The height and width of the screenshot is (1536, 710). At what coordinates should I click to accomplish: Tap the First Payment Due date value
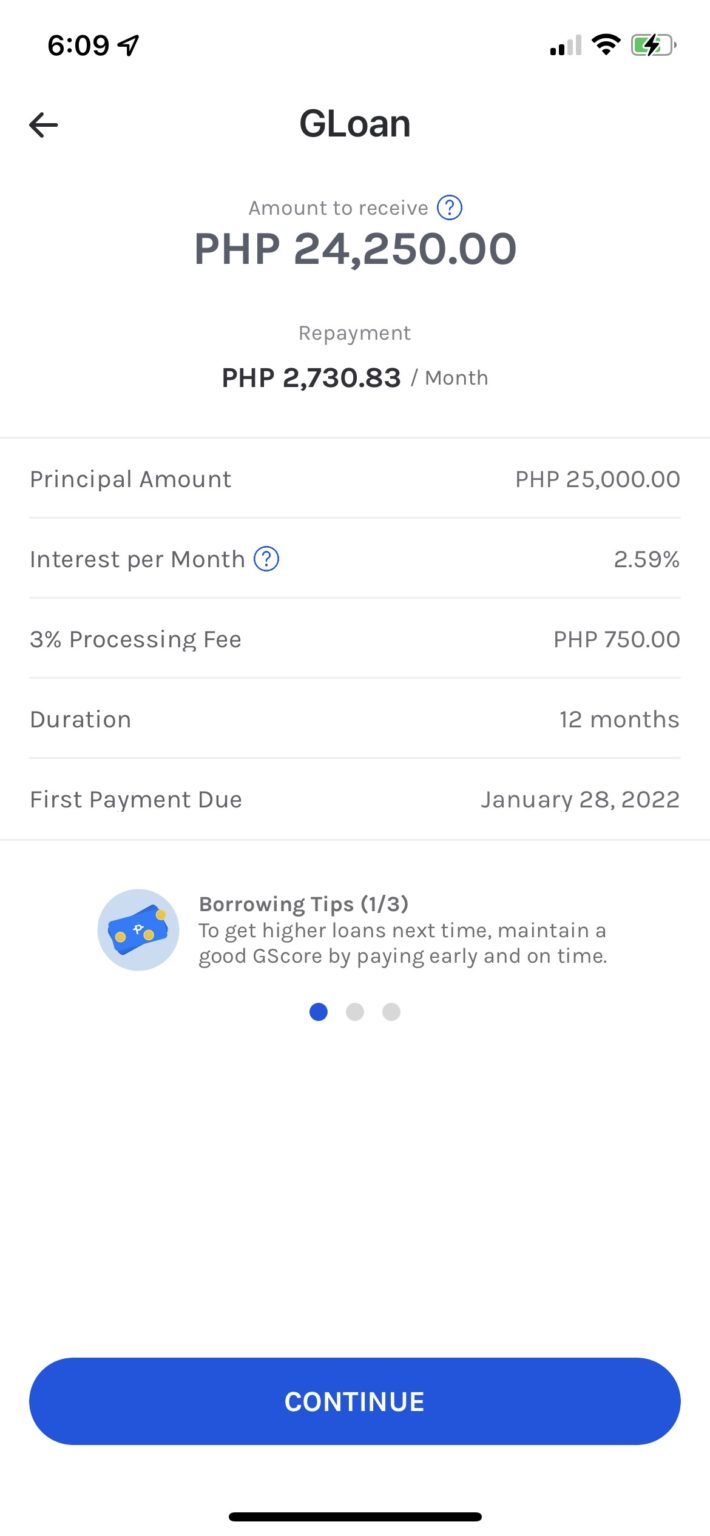(580, 799)
